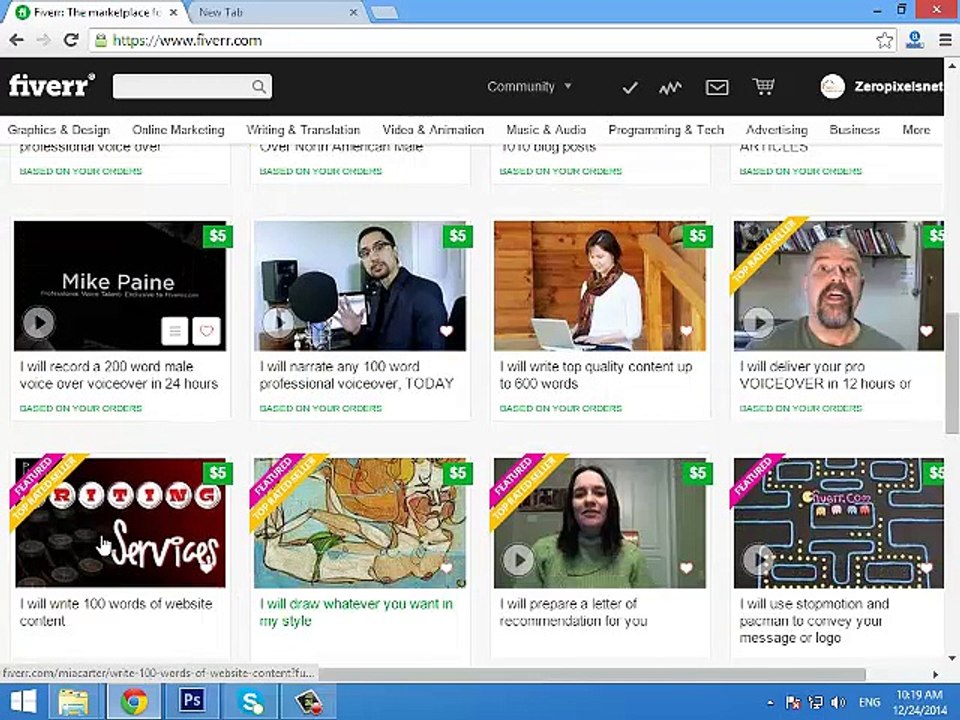Click the volume icon in system tray
Screen dimensions: 960x720
pyautogui.click(x=838, y=702)
